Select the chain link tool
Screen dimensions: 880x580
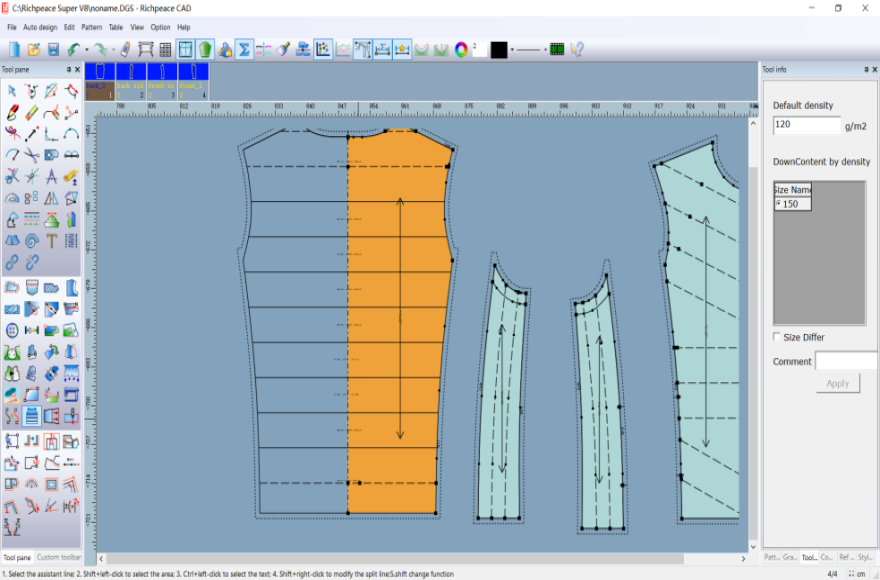[12, 263]
